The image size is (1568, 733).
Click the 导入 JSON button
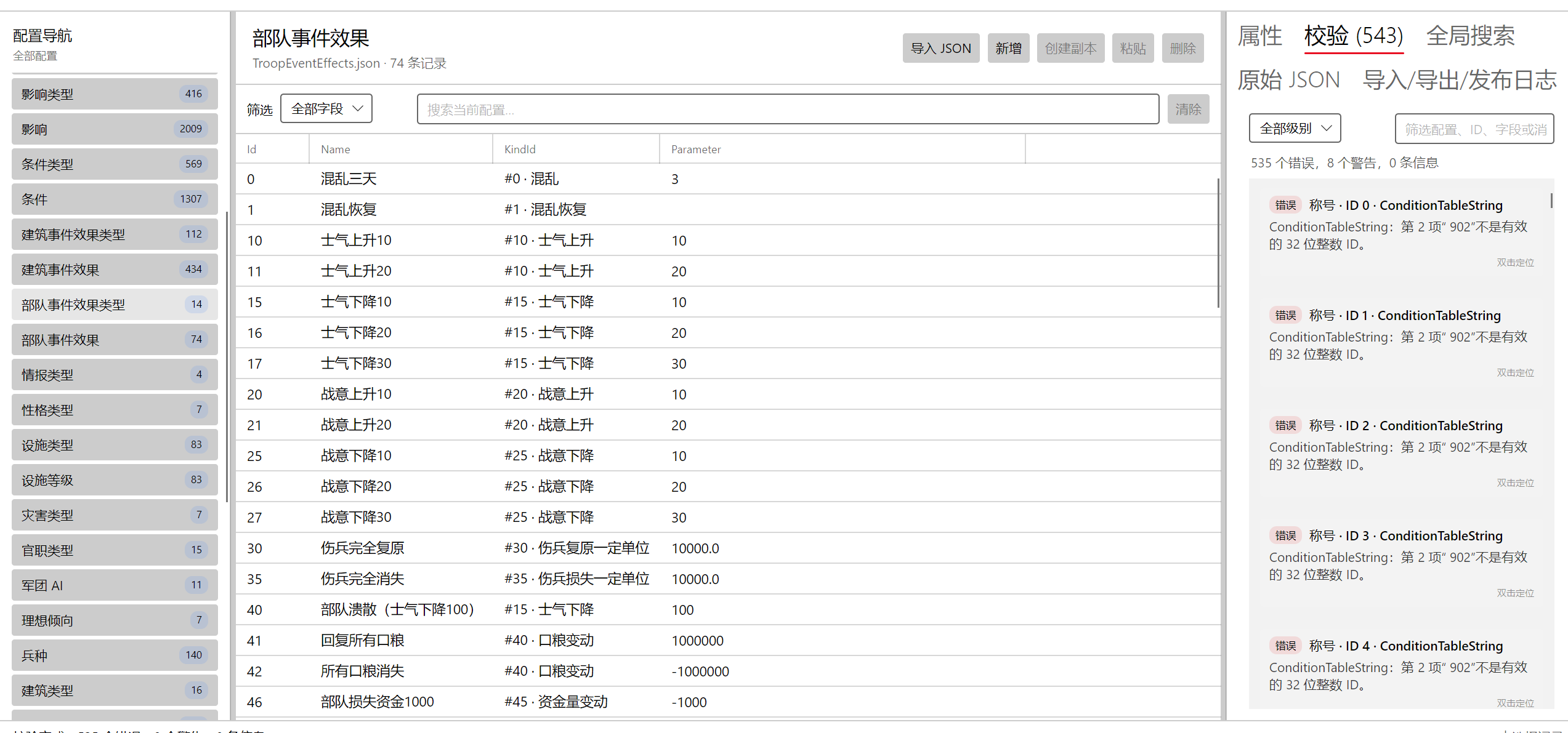[x=940, y=48]
